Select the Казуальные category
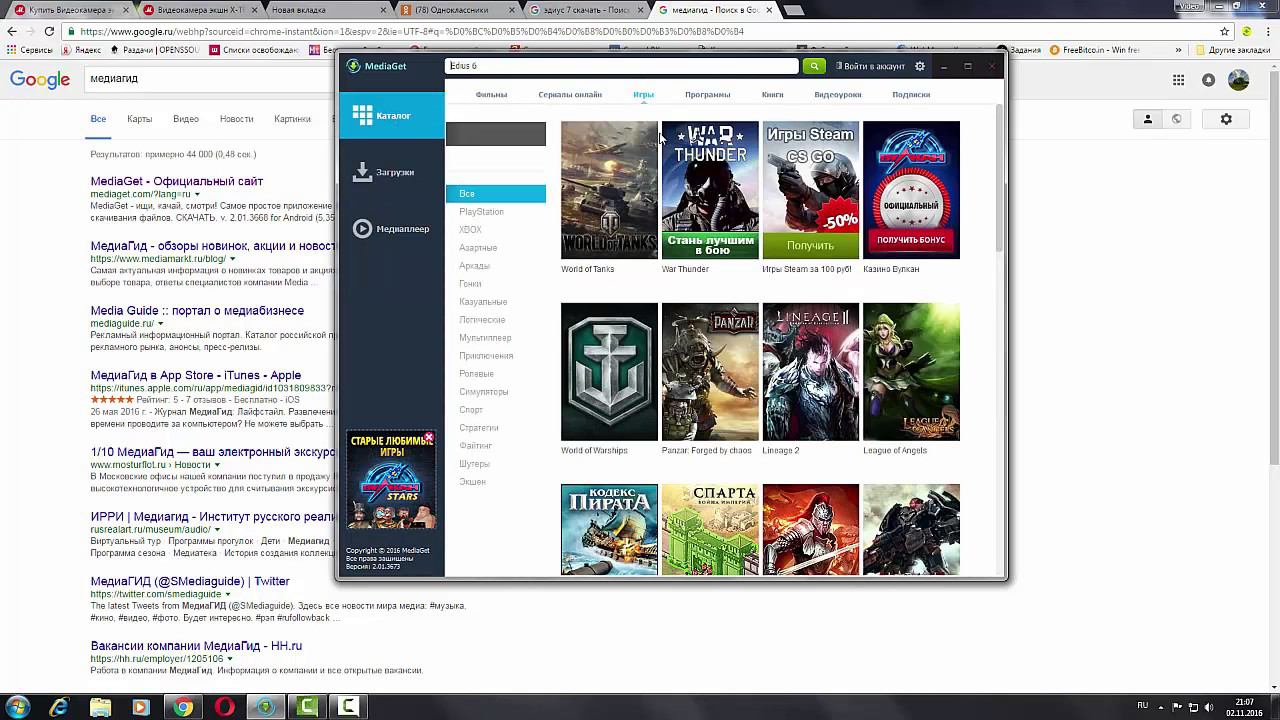Screen dimensions: 1280x720 click(x=483, y=302)
